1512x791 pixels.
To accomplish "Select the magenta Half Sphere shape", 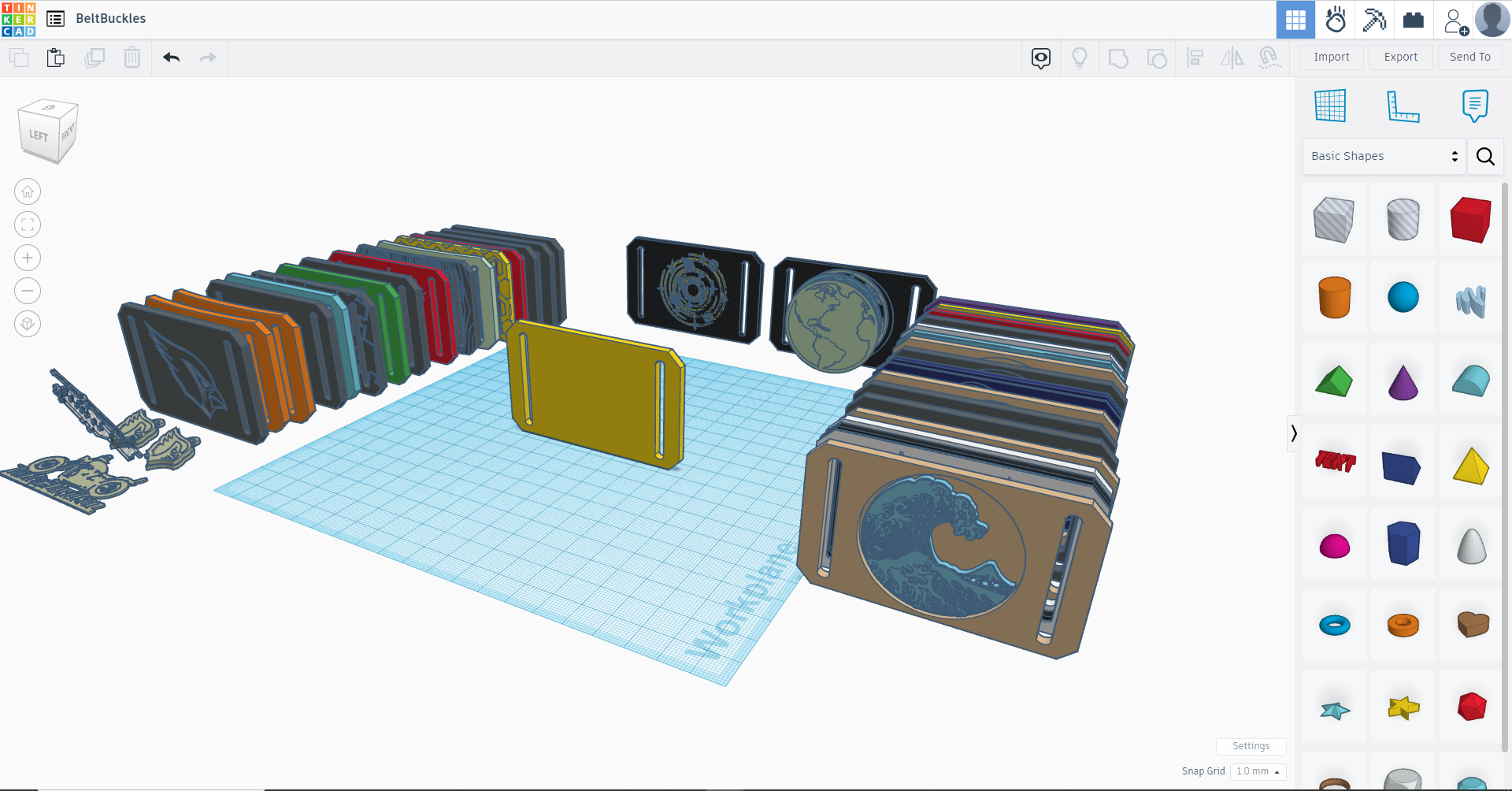I will [x=1334, y=545].
